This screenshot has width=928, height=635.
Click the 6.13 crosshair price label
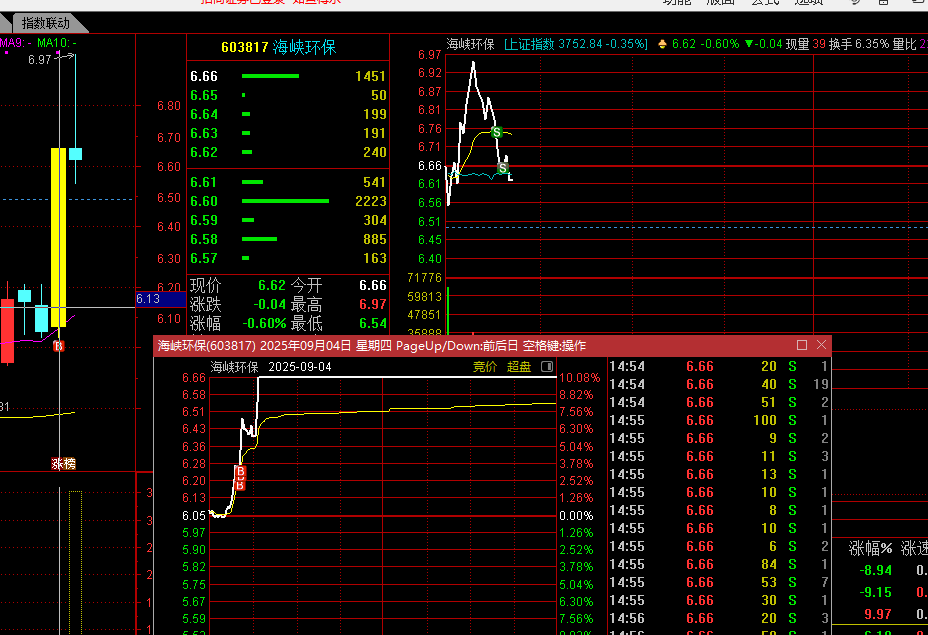(x=160, y=299)
